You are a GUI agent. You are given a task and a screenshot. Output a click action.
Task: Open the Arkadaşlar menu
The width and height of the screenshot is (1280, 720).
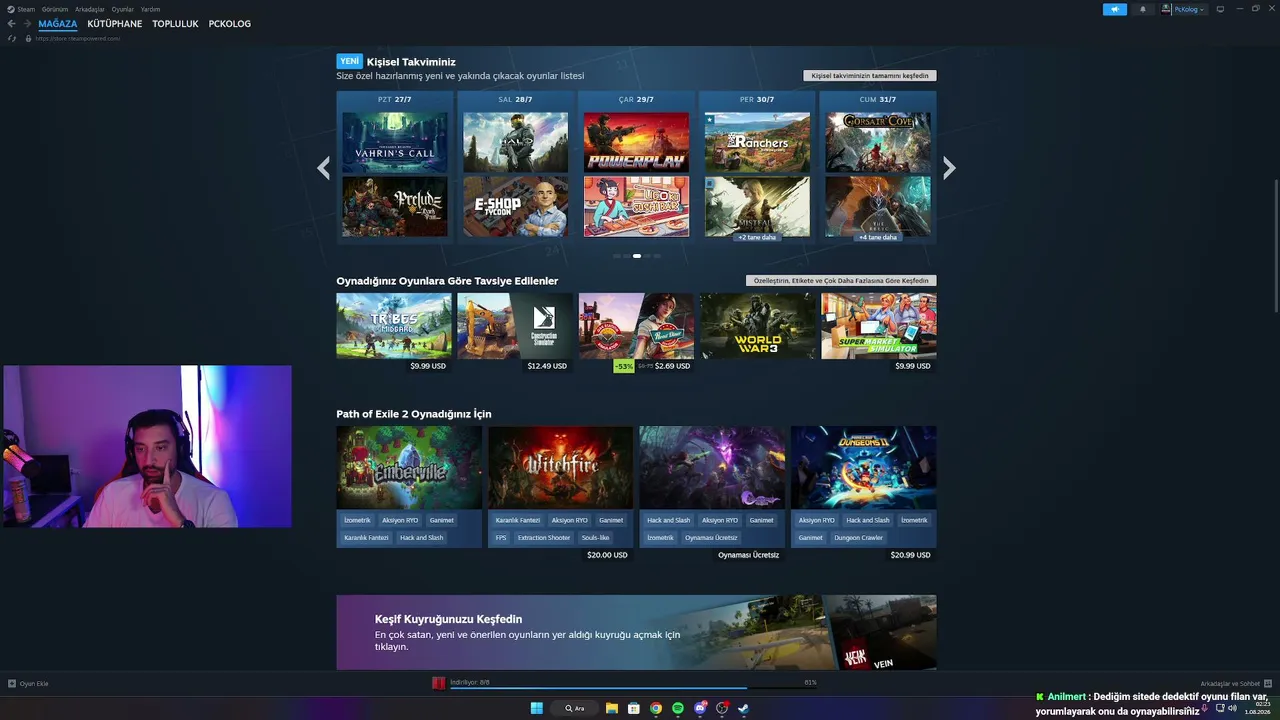pos(90,9)
